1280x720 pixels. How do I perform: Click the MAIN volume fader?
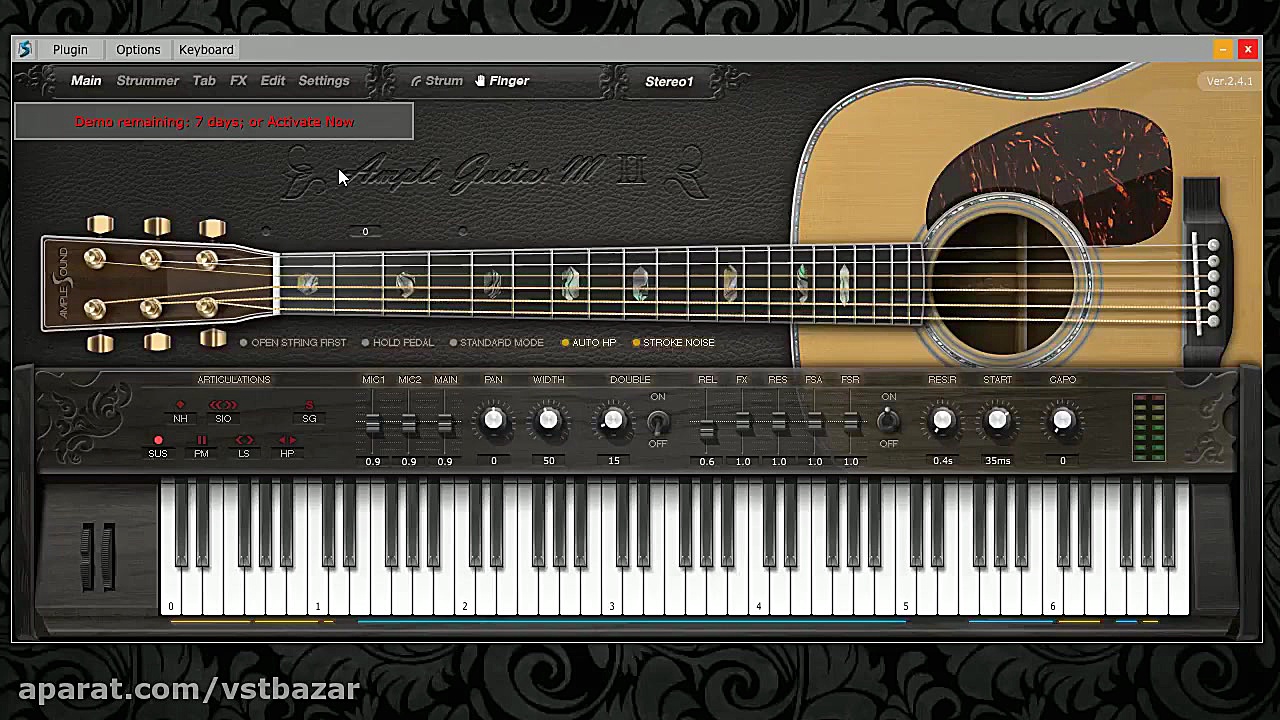pos(445,423)
